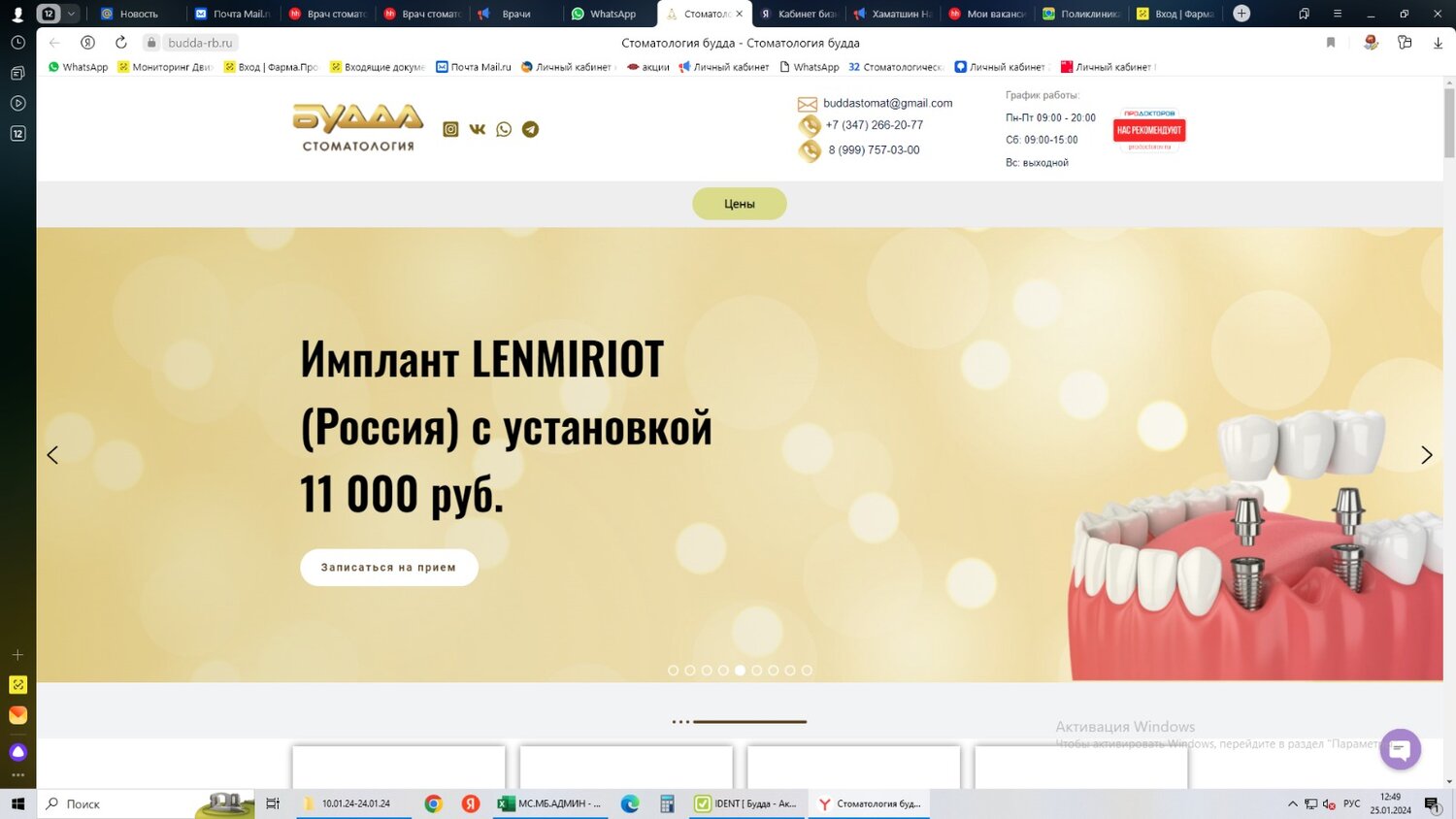Screen dimensions: 1456x819
Task: Open the clinic's VK page icon
Action: pyautogui.click(x=477, y=129)
